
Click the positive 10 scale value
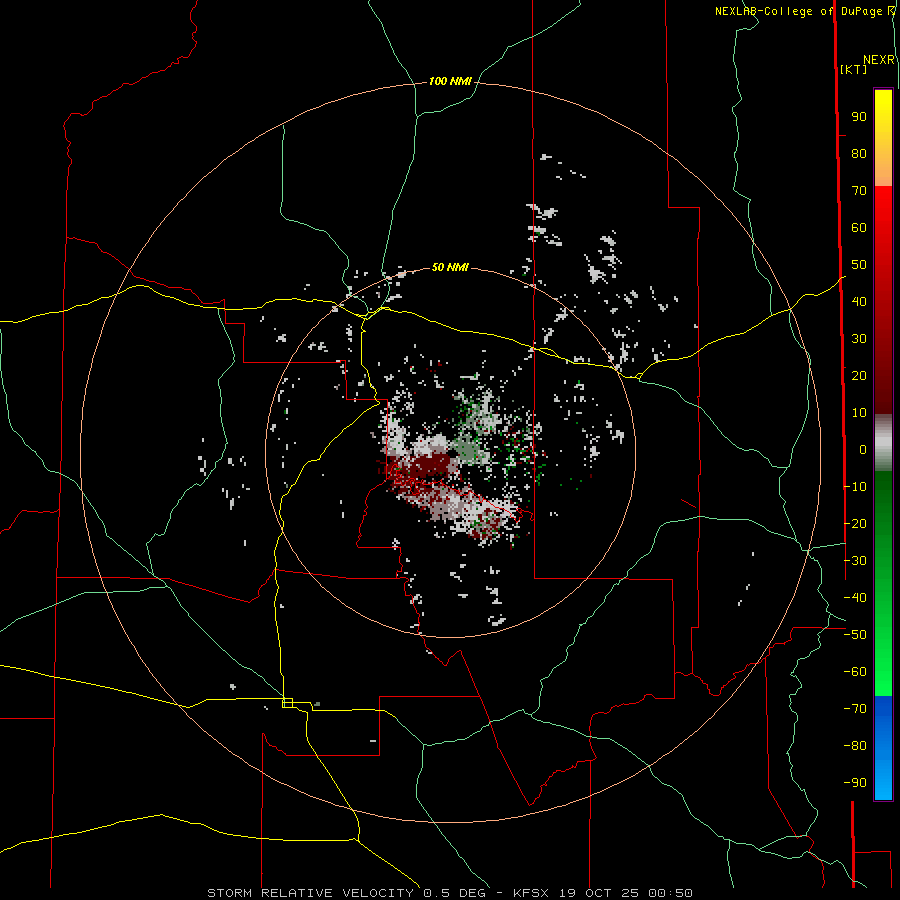coord(859,413)
